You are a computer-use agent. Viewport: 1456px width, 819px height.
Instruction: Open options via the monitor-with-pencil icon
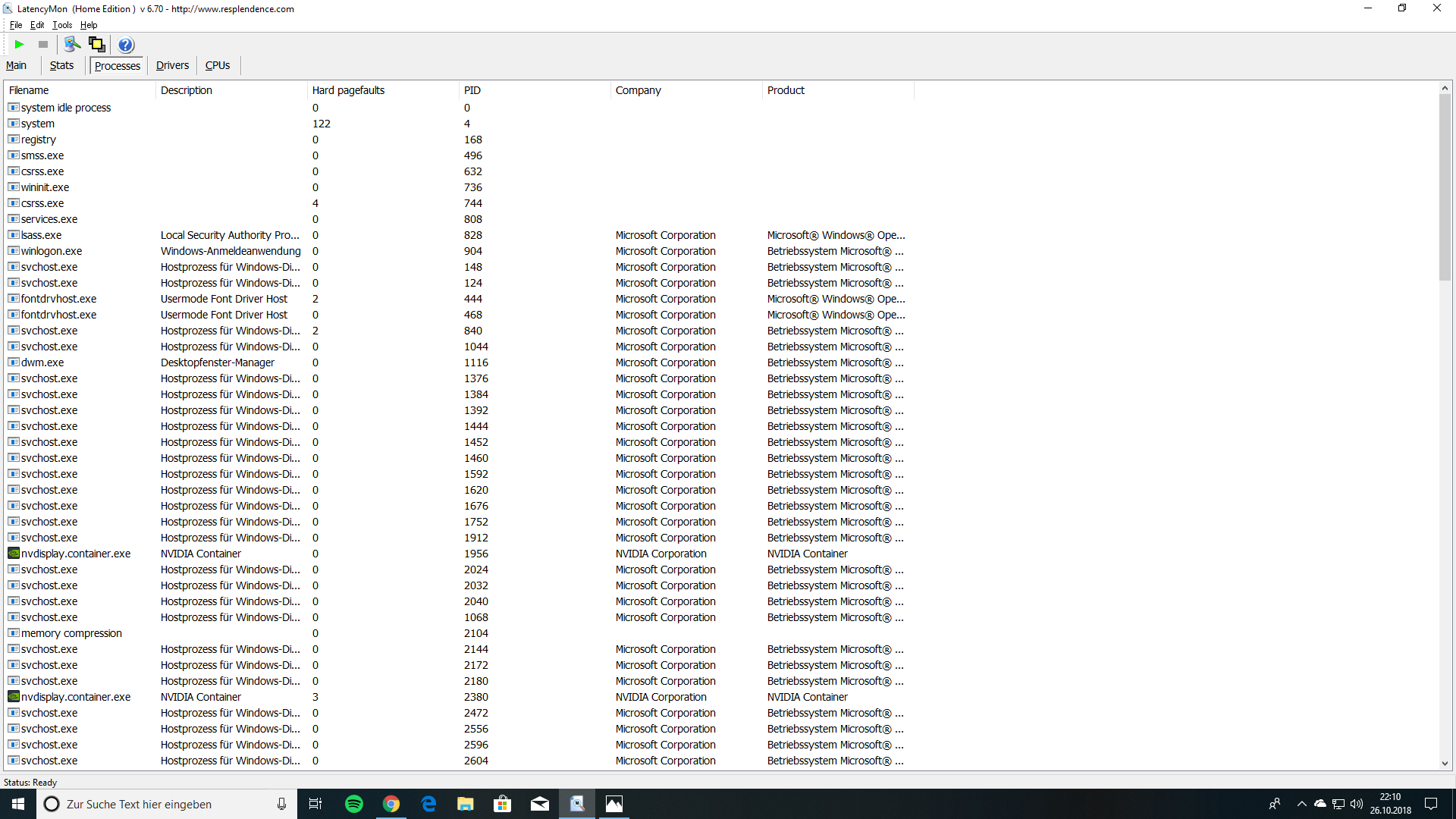pos(72,45)
